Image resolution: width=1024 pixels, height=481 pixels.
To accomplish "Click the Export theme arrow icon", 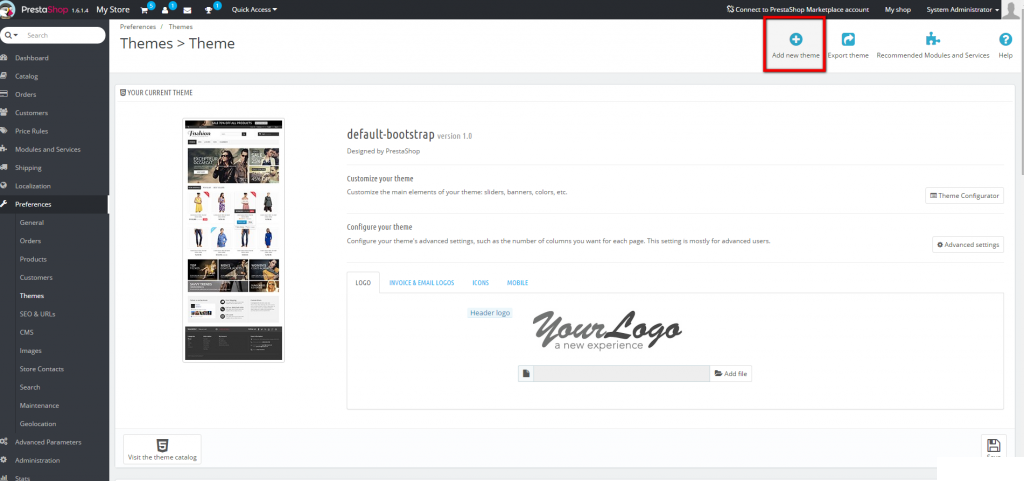I will pos(848,39).
